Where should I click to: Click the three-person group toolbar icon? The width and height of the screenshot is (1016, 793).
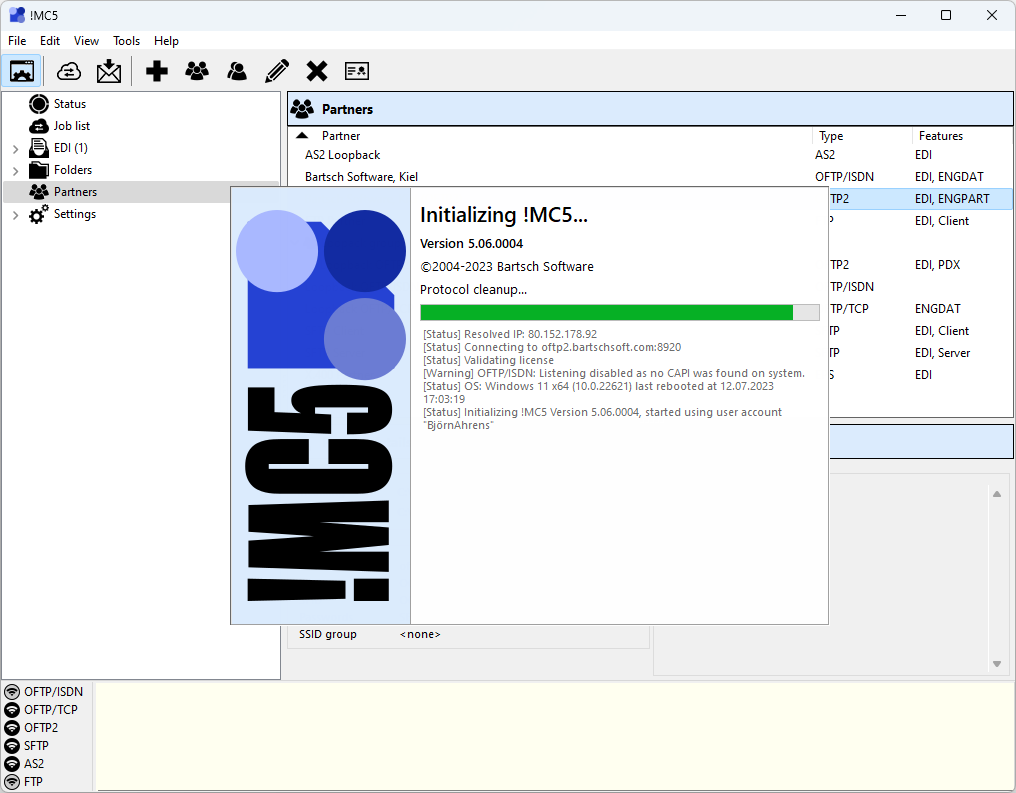pyautogui.click(x=197, y=71)
